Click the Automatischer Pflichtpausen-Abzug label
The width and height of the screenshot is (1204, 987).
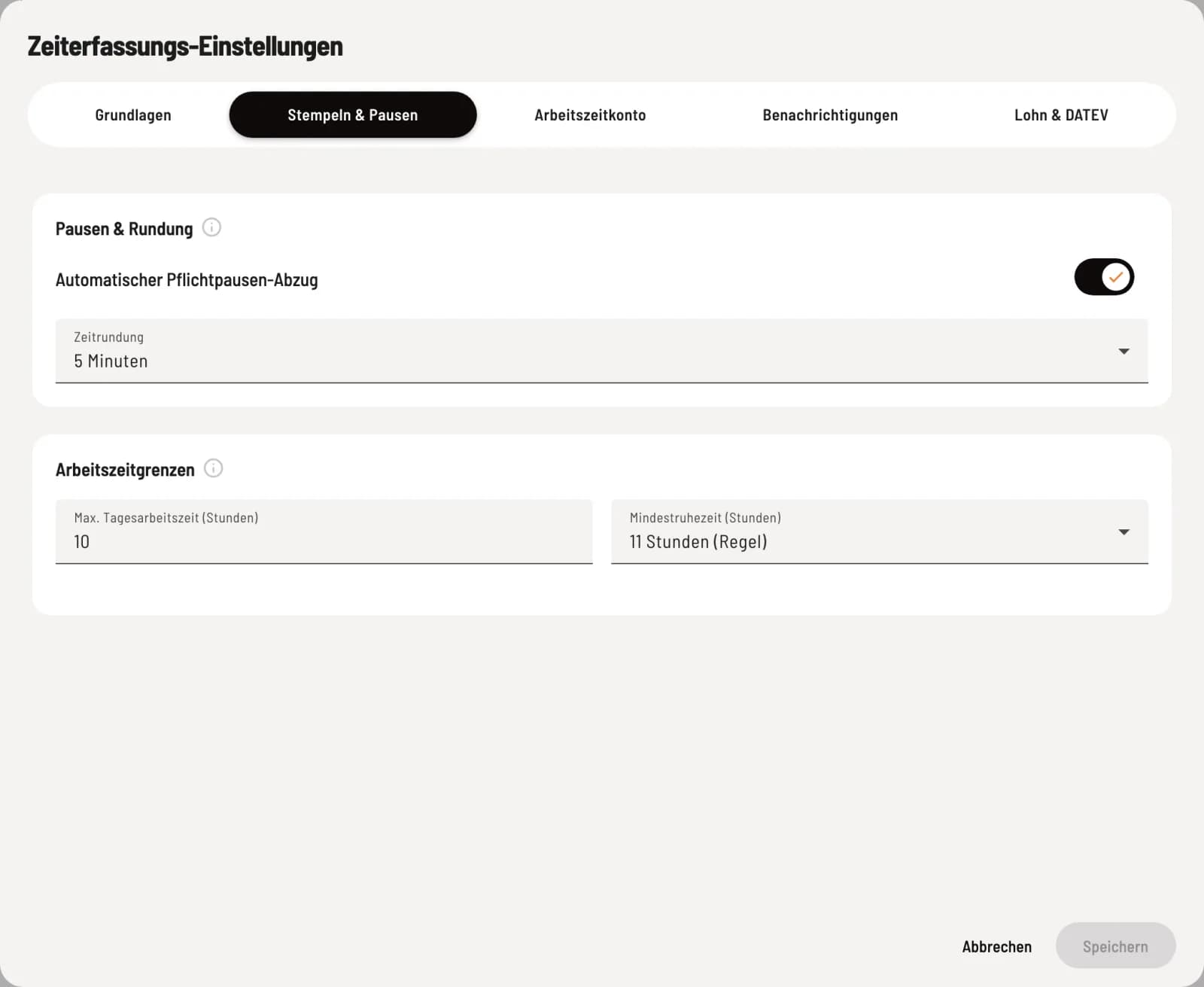(187, 280)
